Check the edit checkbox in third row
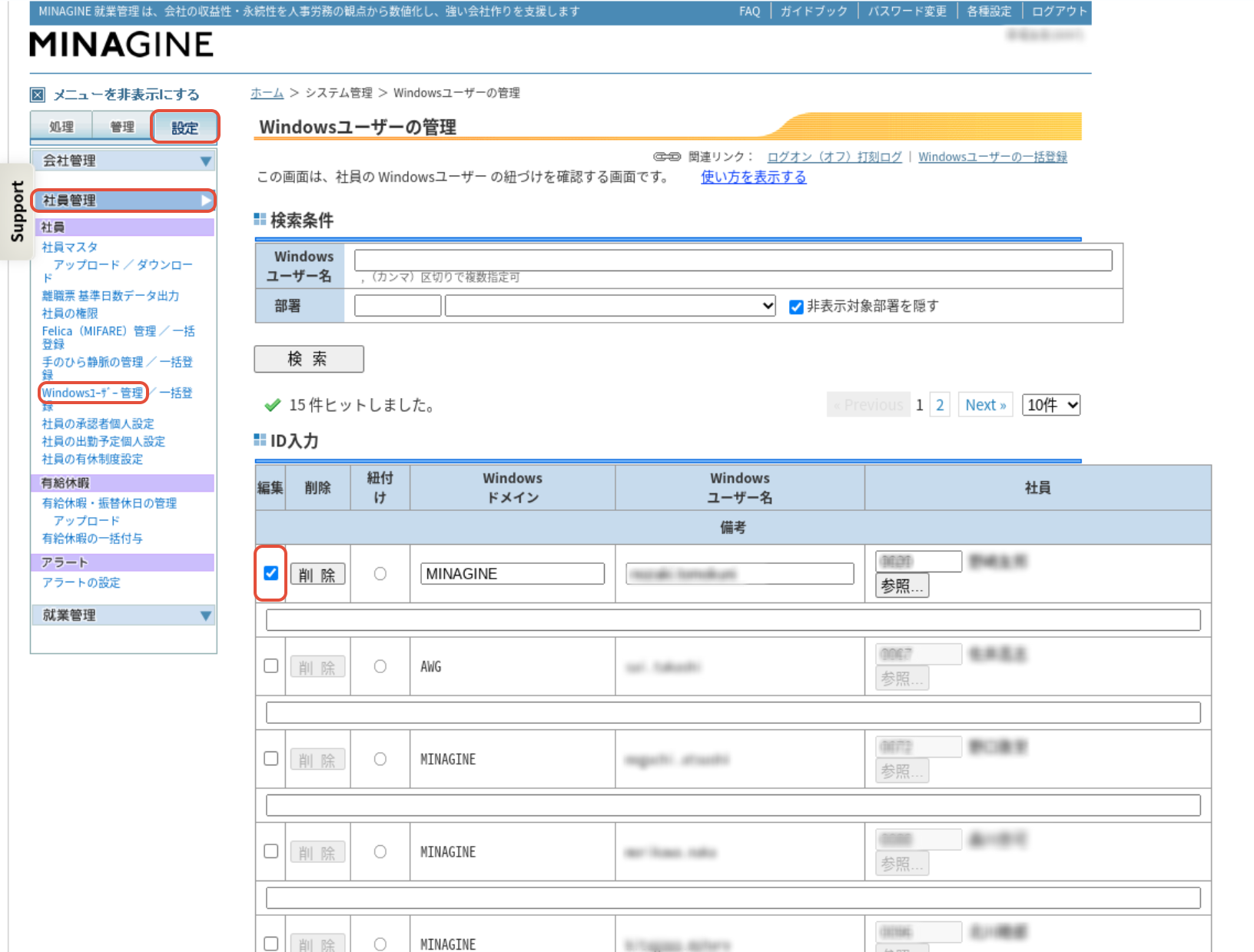 tap(270, 758)
